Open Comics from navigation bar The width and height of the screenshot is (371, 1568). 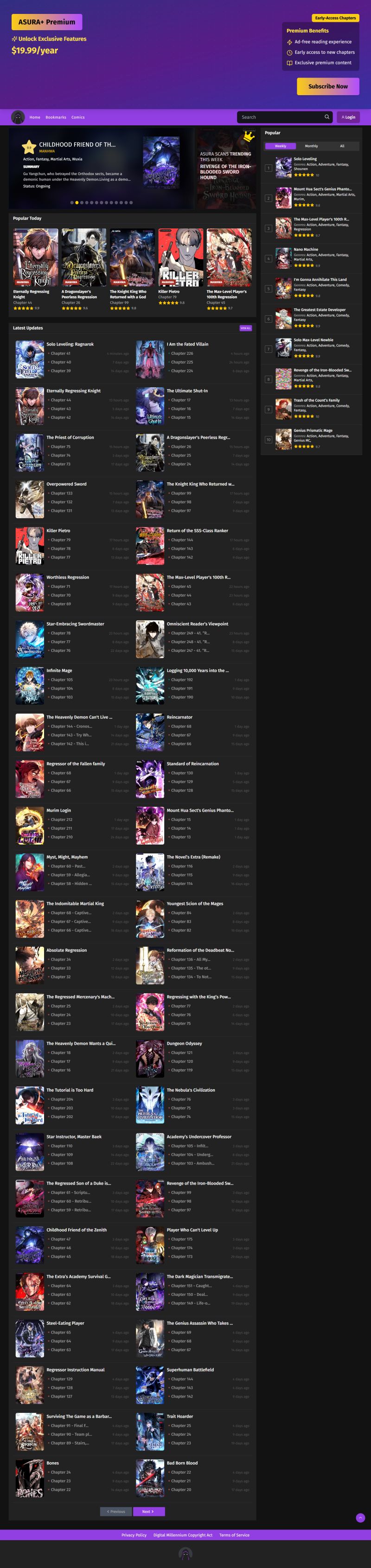[78, 117]
